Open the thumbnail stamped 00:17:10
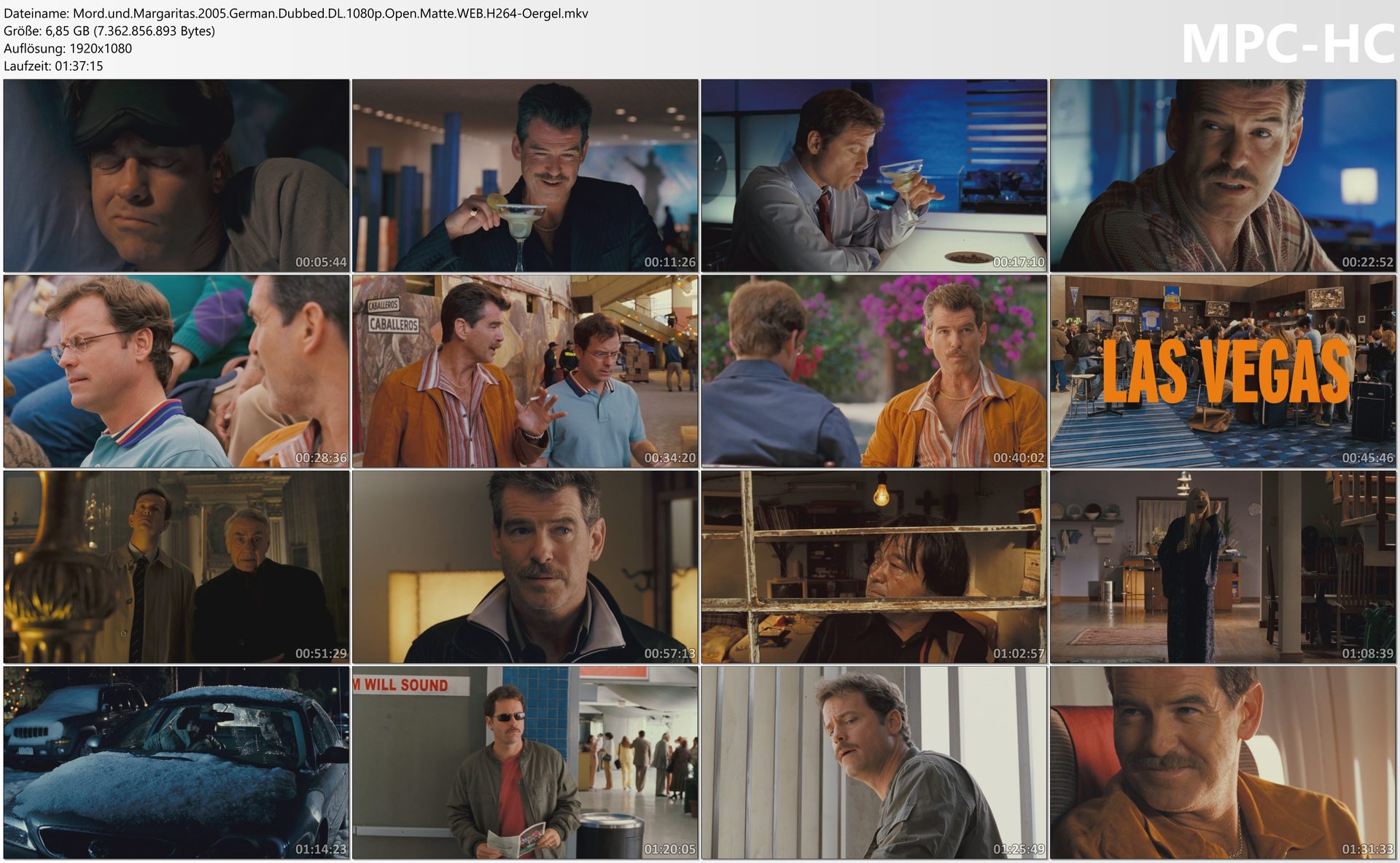This screenshot has height=863, width=1400. coord(874,176)
